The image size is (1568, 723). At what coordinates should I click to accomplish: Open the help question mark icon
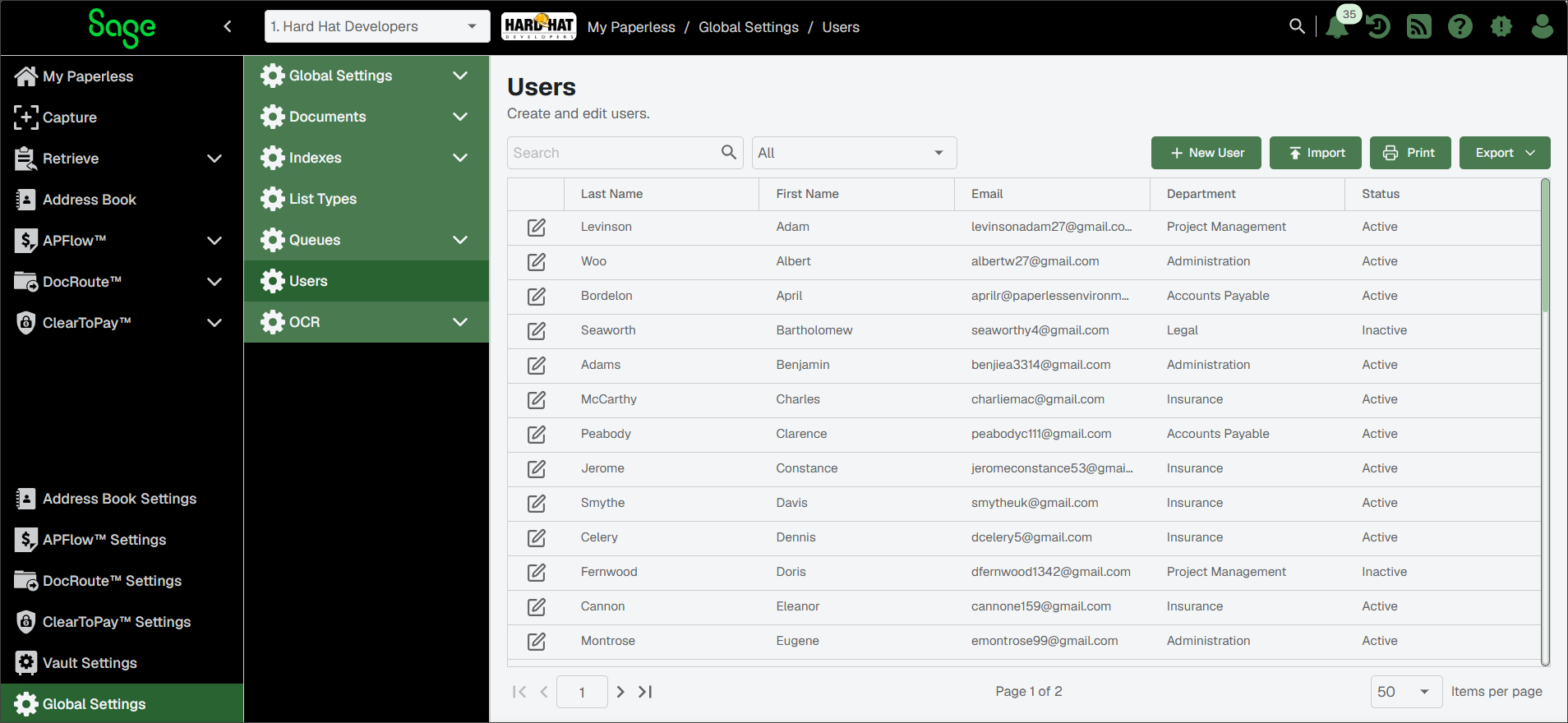click(x=1460, y=27)
